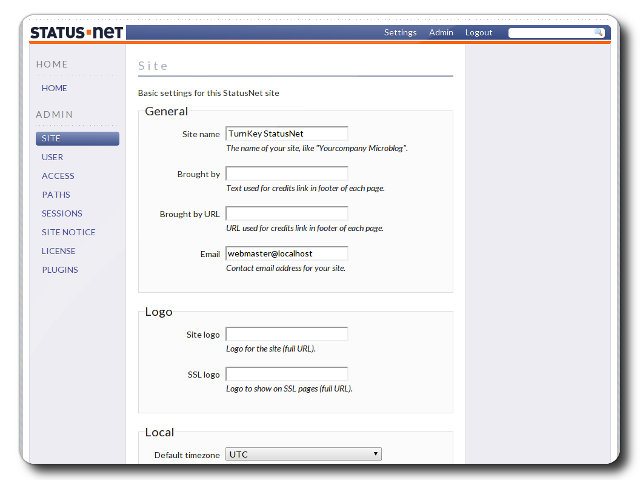
Task: Open the Default timezone dropdown
Action: [x=303, y=454]
